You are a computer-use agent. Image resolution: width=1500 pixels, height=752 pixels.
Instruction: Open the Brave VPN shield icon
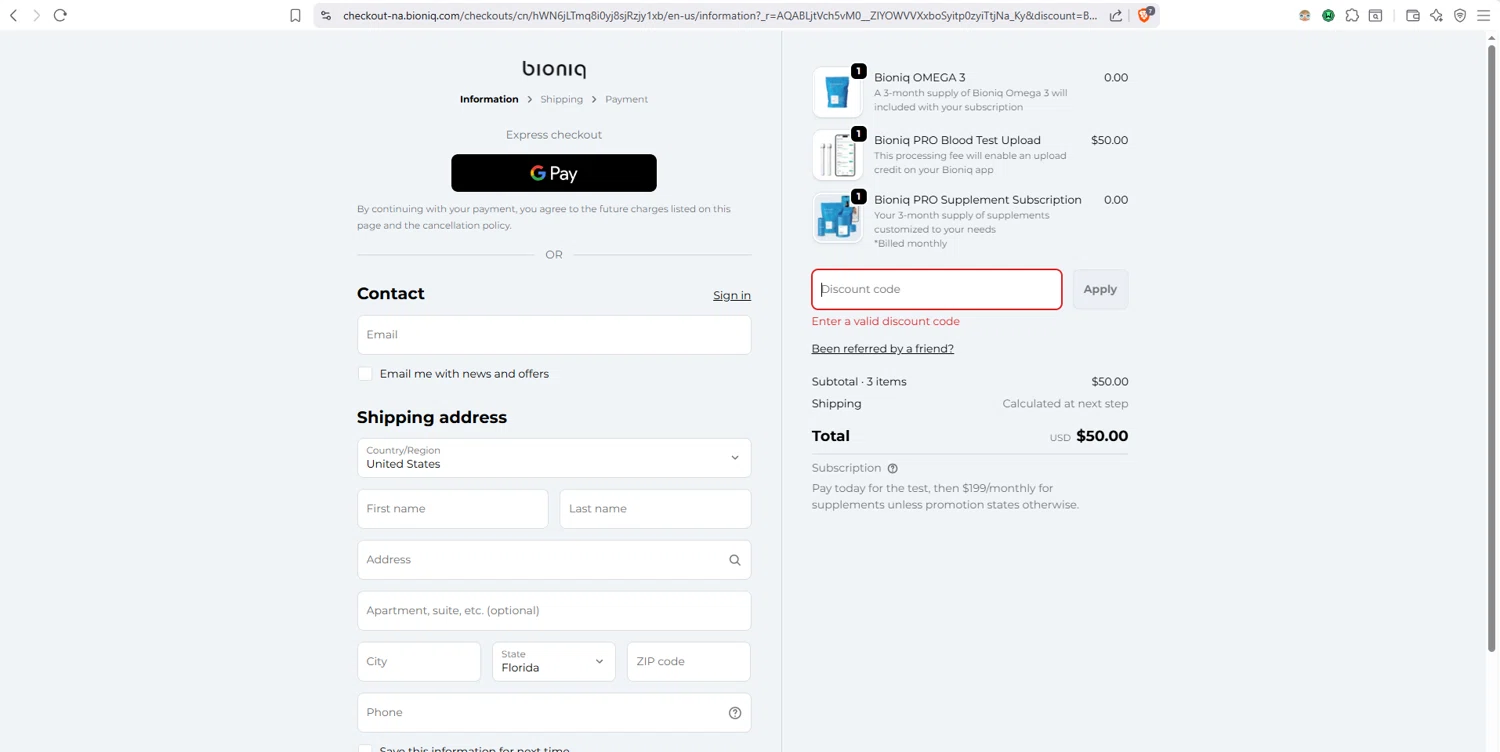[1460, 15]
